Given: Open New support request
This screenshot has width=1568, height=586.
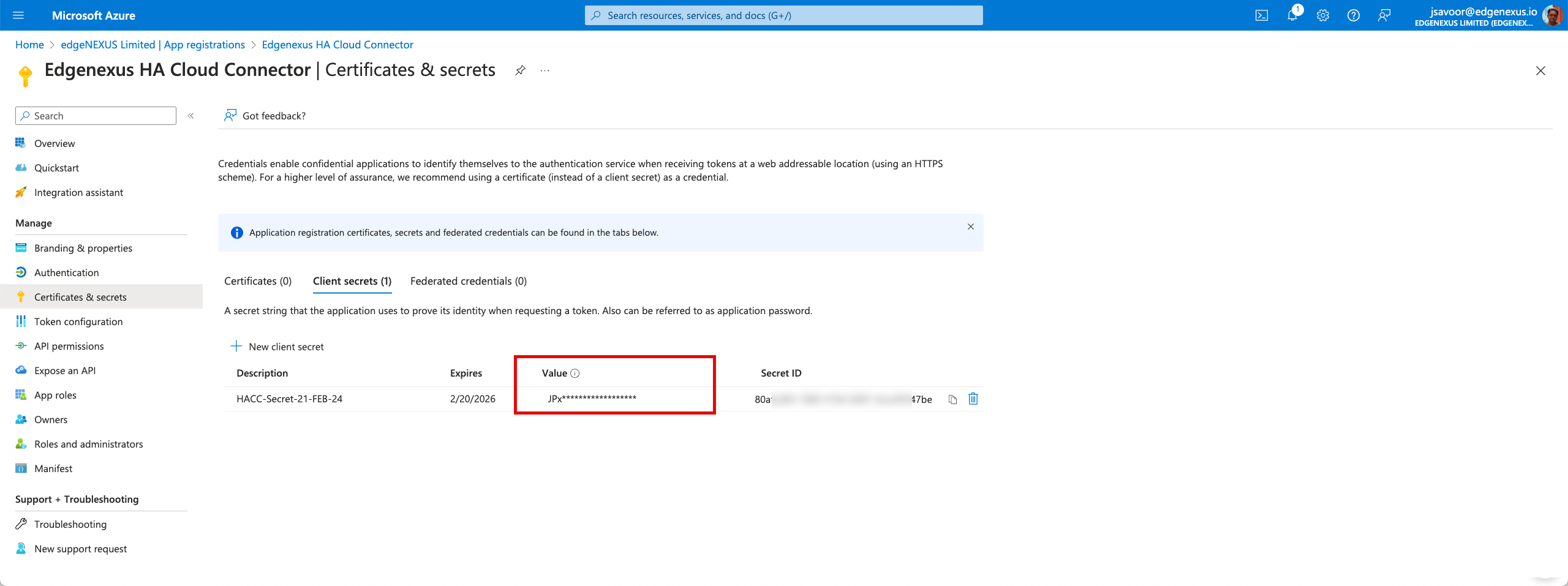Looking at the screenshot, I should pyautogui.click(x=80, y=549).
